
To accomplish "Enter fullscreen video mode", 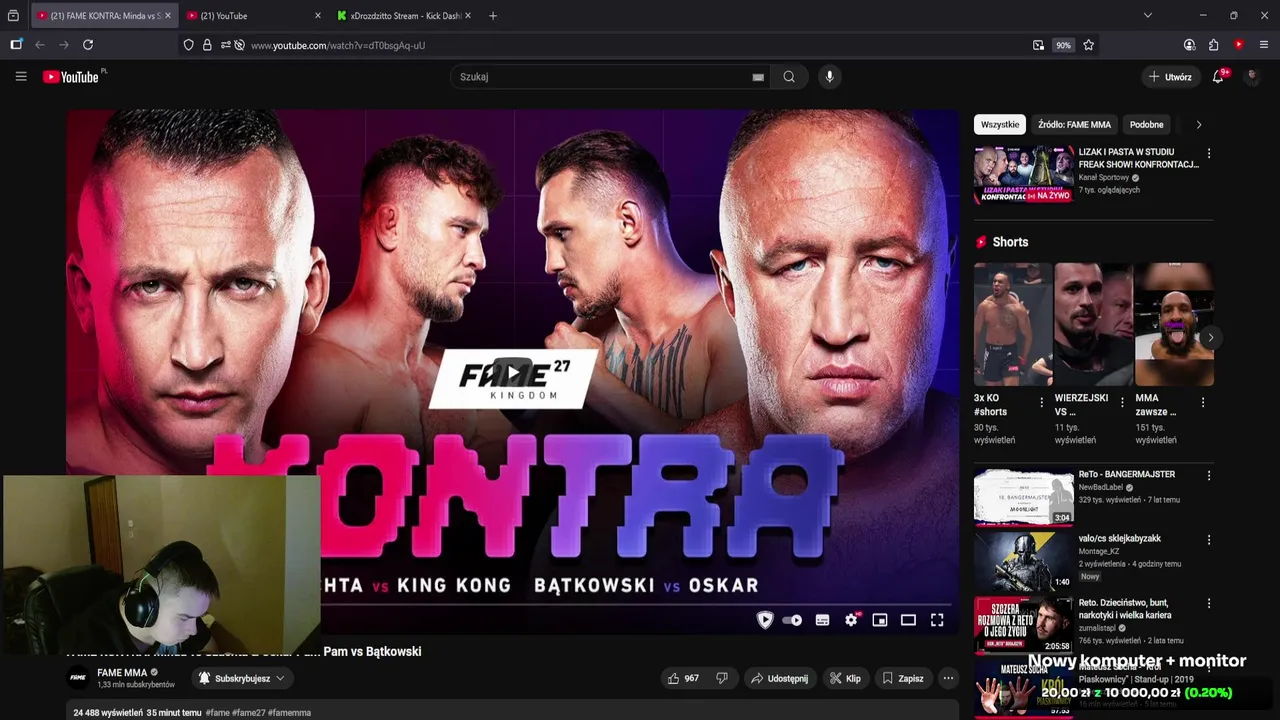I will coord(937,620).
